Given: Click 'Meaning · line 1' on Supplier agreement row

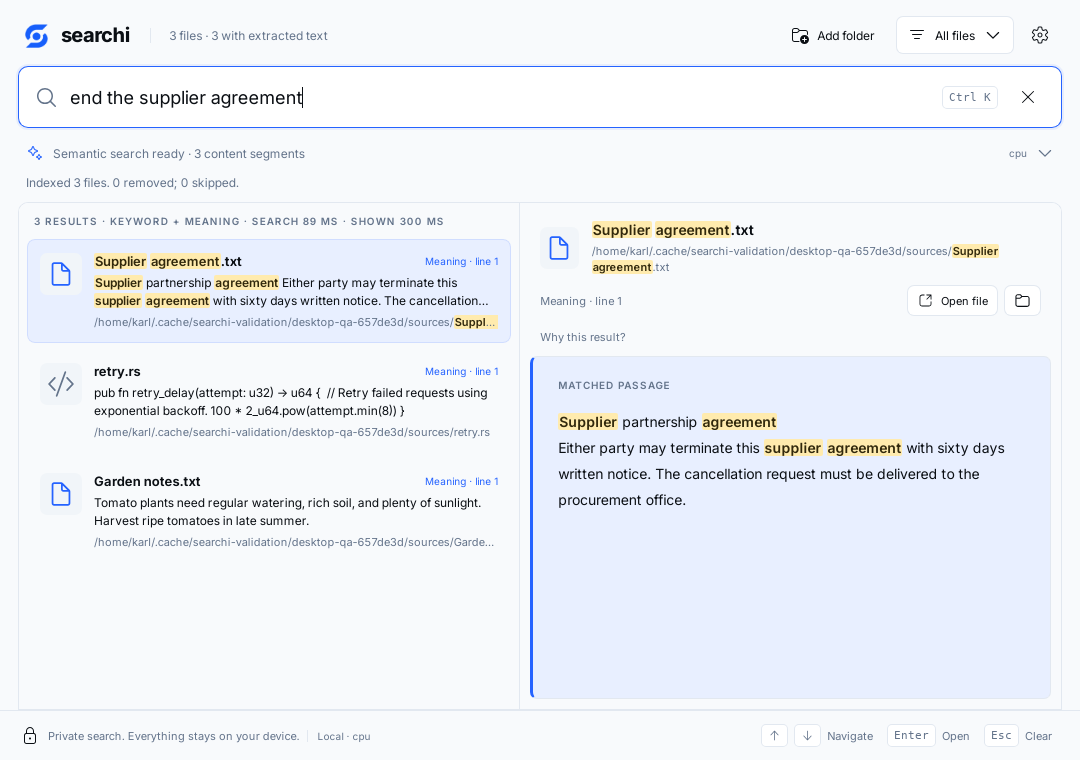Looking at the screenshot, I should [461, 262].
